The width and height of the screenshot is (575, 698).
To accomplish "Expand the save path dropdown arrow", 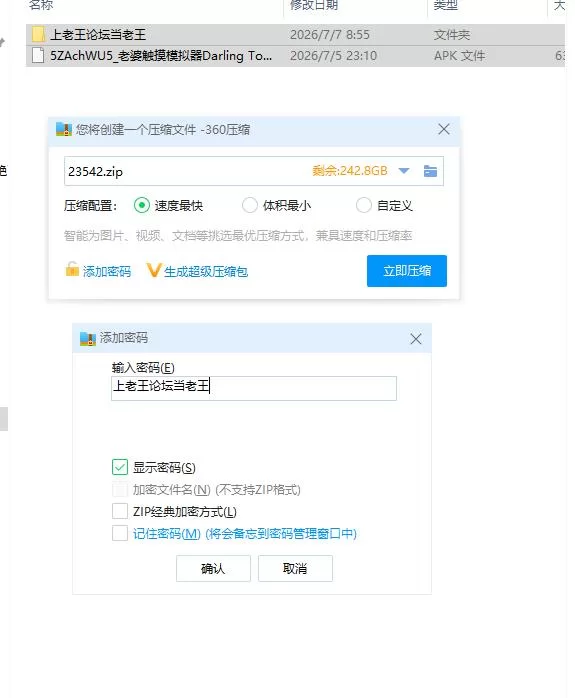I will [x=404, y=171].
